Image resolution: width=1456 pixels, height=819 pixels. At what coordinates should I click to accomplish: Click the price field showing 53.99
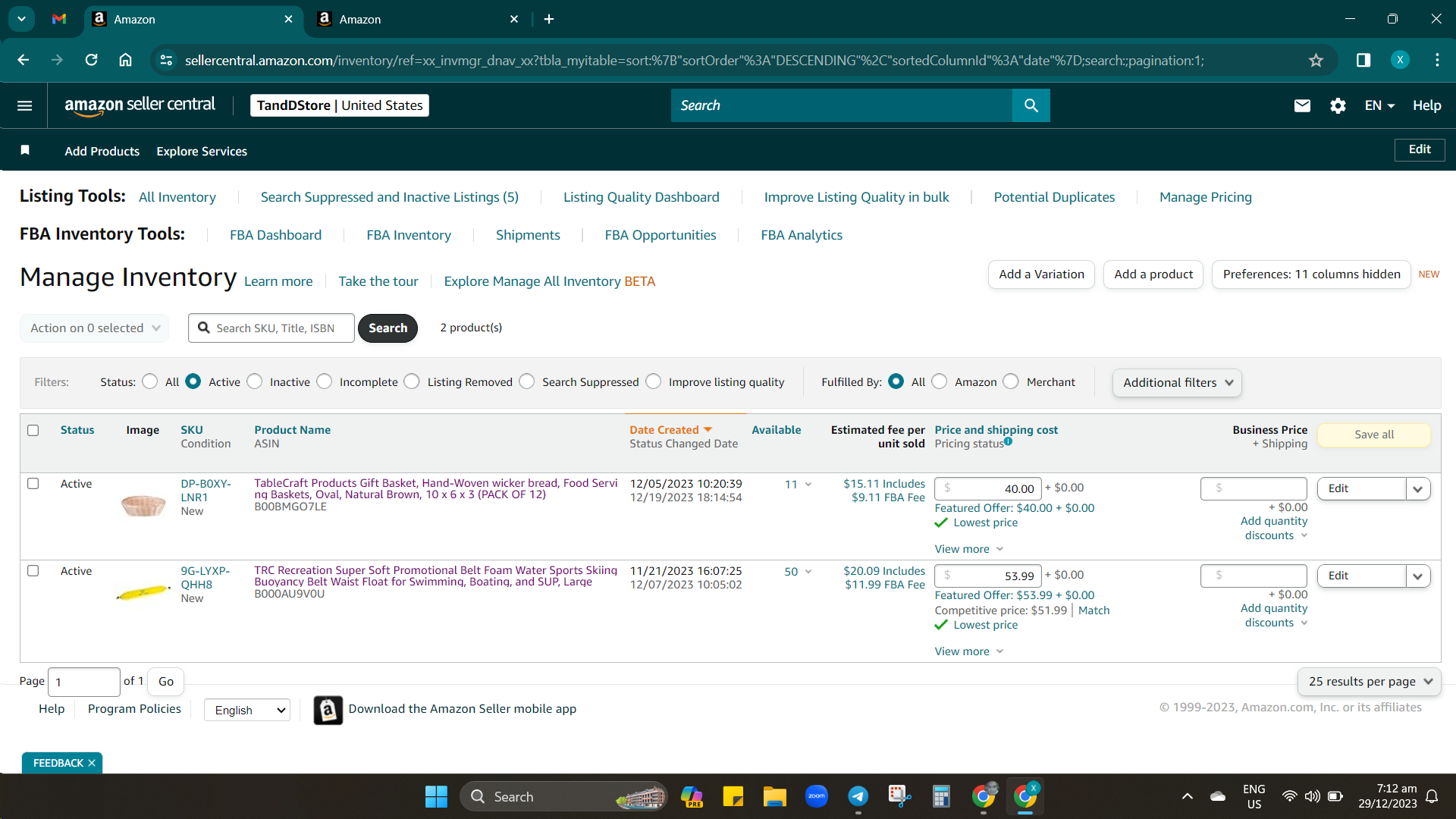click(988, 576)
